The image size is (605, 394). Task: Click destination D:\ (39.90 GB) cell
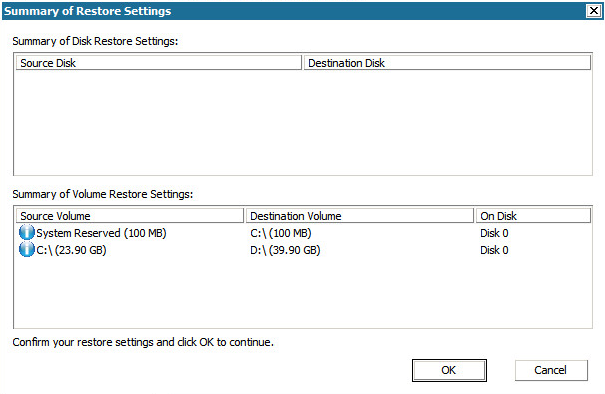[x=285, y=250]
